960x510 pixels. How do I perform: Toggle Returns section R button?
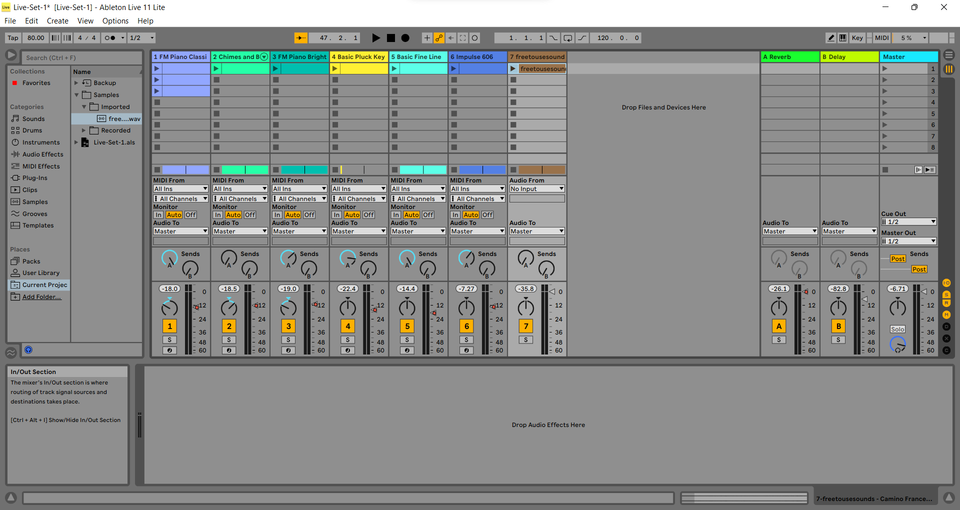click(947, 304)
